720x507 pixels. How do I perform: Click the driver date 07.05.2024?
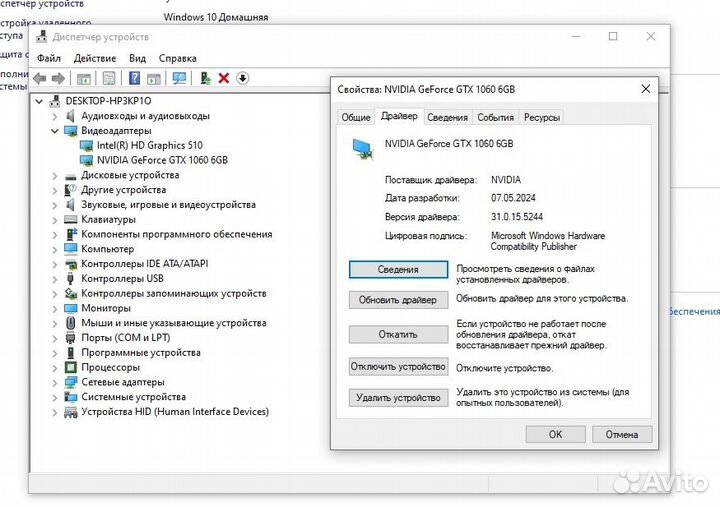pos(513,198)
